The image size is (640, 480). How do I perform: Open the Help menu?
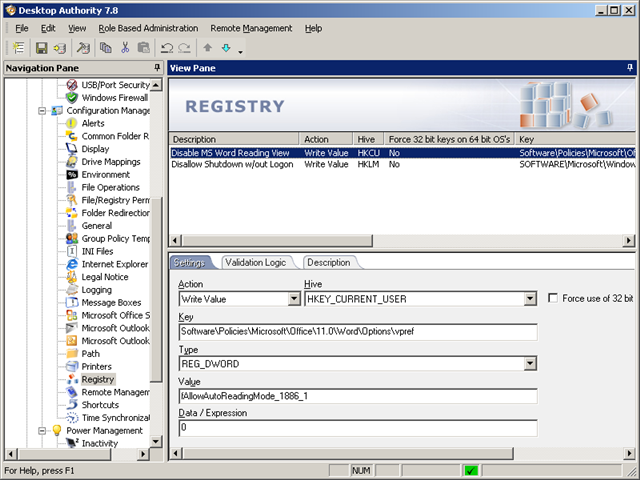click(313, 28)
